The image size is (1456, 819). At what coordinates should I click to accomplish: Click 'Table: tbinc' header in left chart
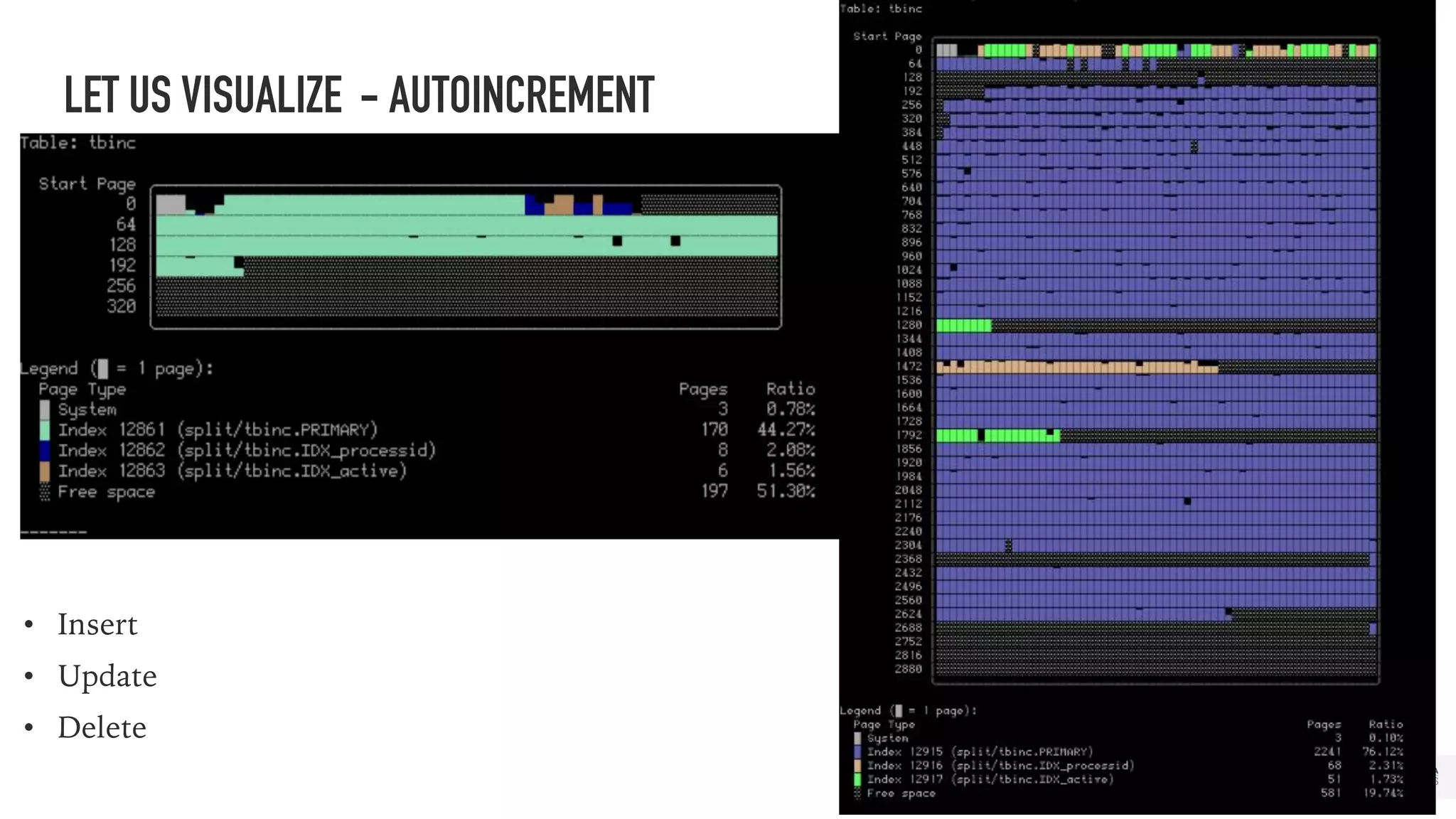[78, 143]
